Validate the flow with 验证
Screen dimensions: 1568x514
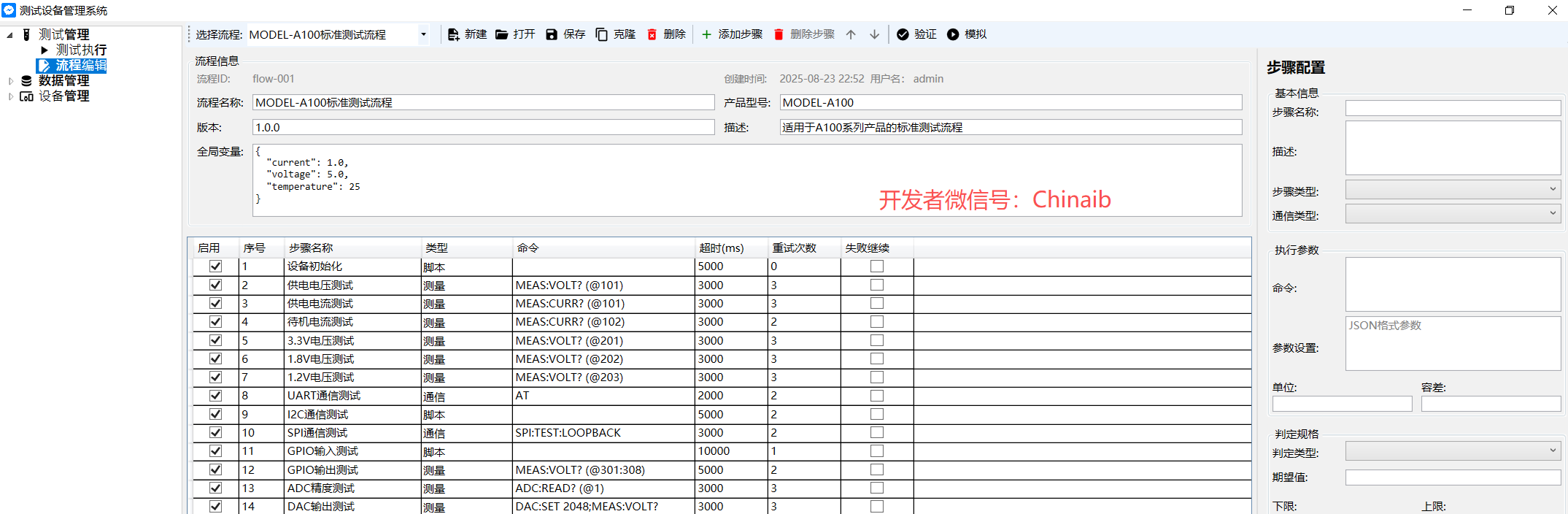(x=916, y=34)
